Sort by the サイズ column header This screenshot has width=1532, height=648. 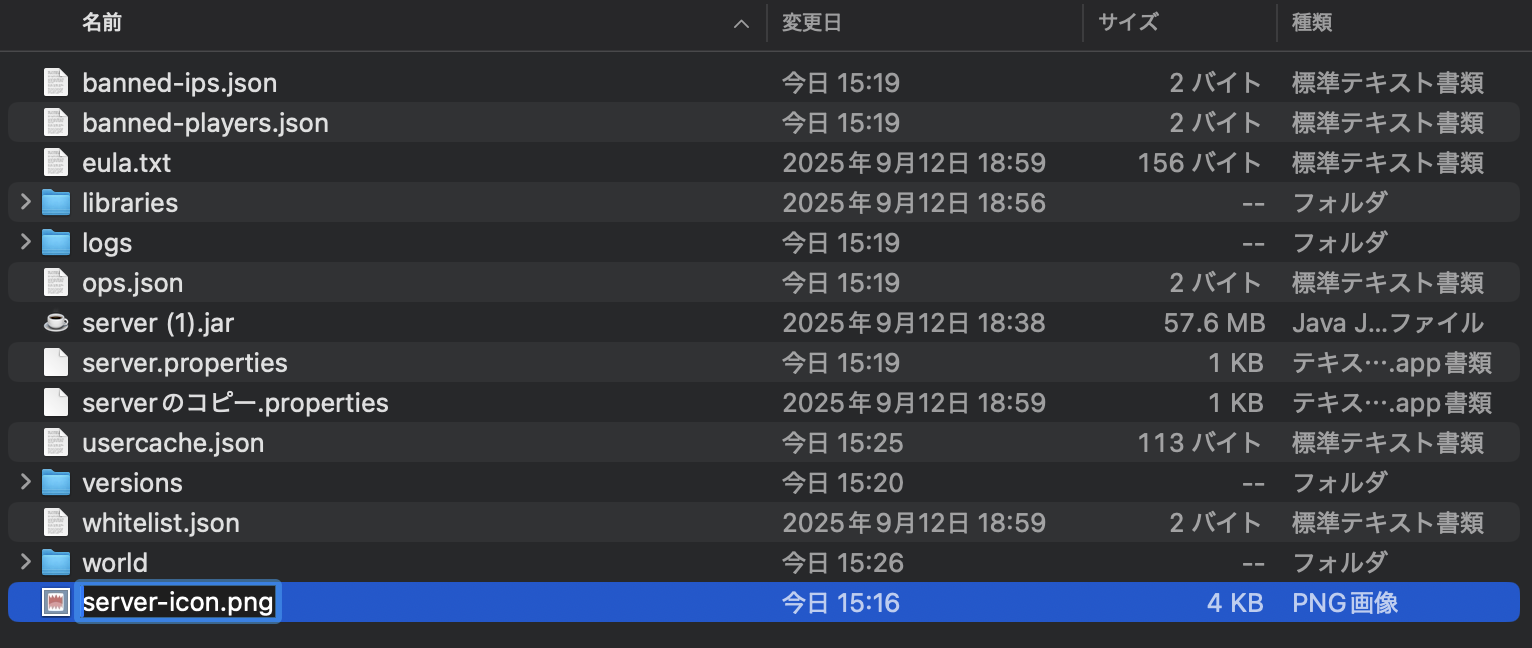click(x=1128, y=23)
